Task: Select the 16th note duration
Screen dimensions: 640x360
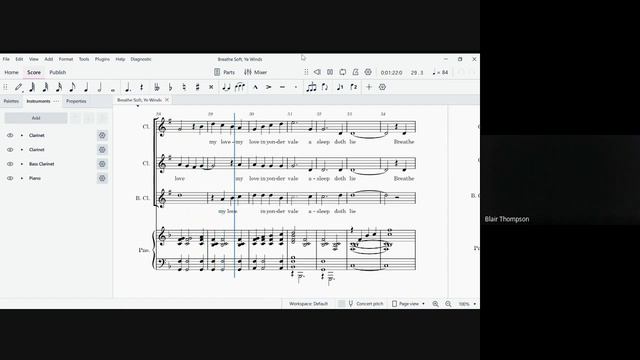Action: tap(59, 87)
